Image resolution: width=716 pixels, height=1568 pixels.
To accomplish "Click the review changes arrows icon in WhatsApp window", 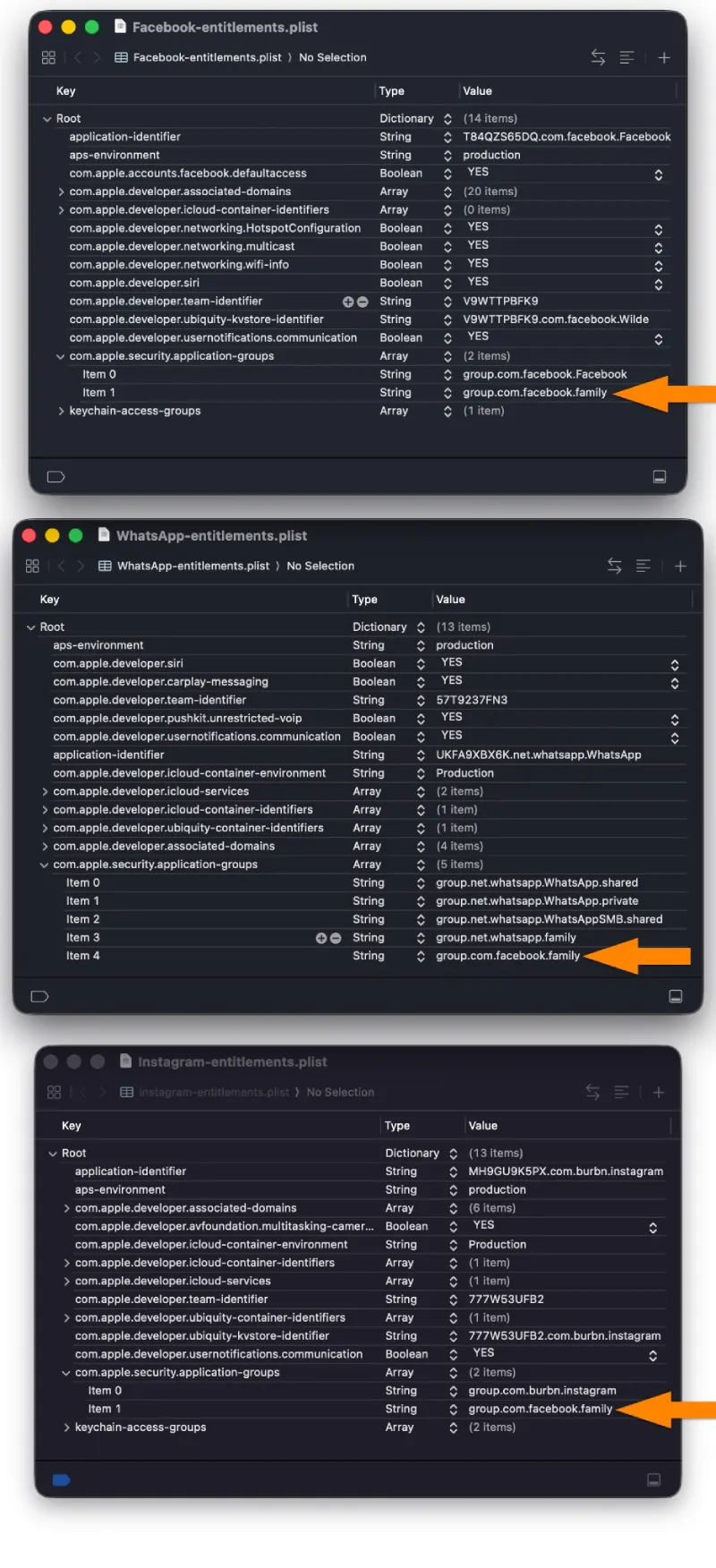I will (x=614, y=566).
